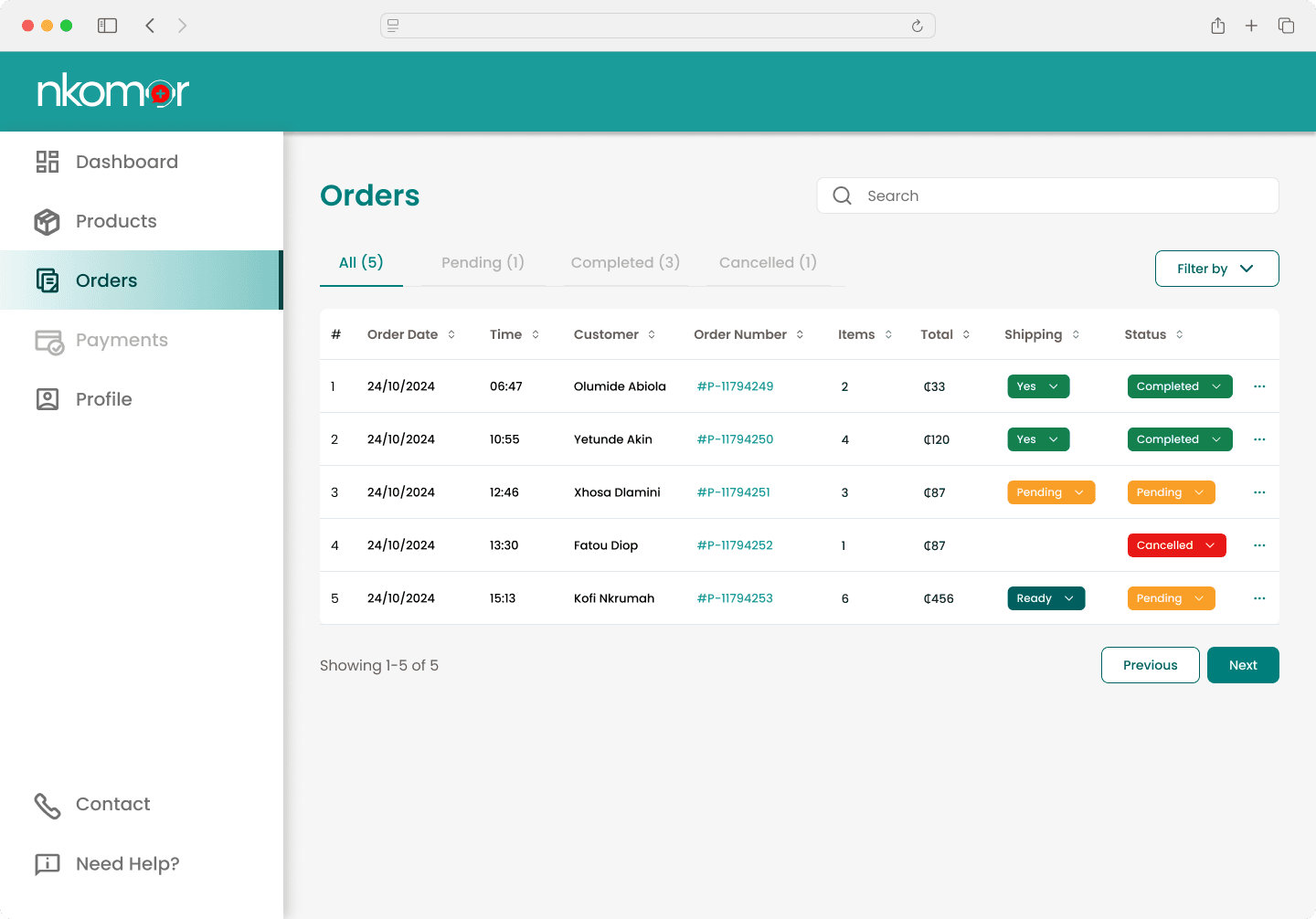Open a new browser tab with plus icon
The height and width of the screenshot is (919, 1316).
coord(1251,26)
